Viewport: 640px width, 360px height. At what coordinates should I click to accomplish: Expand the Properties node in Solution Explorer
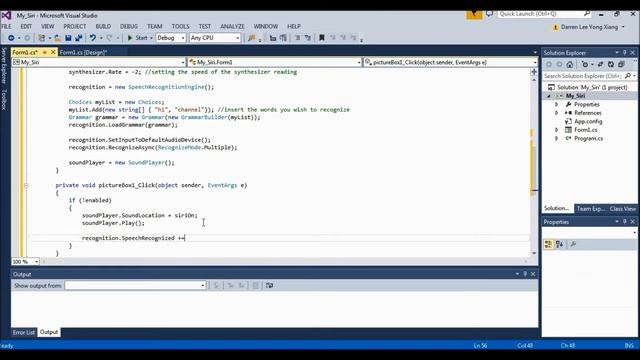(556, 104)
